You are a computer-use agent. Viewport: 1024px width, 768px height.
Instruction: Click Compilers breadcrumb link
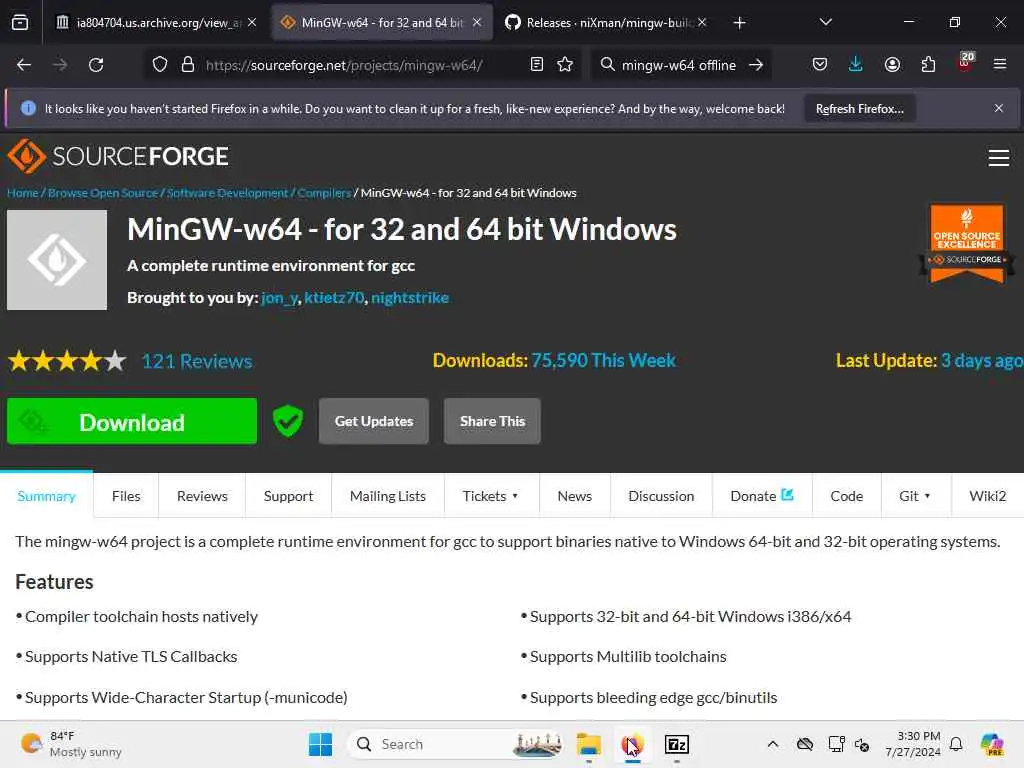(324, 193)
